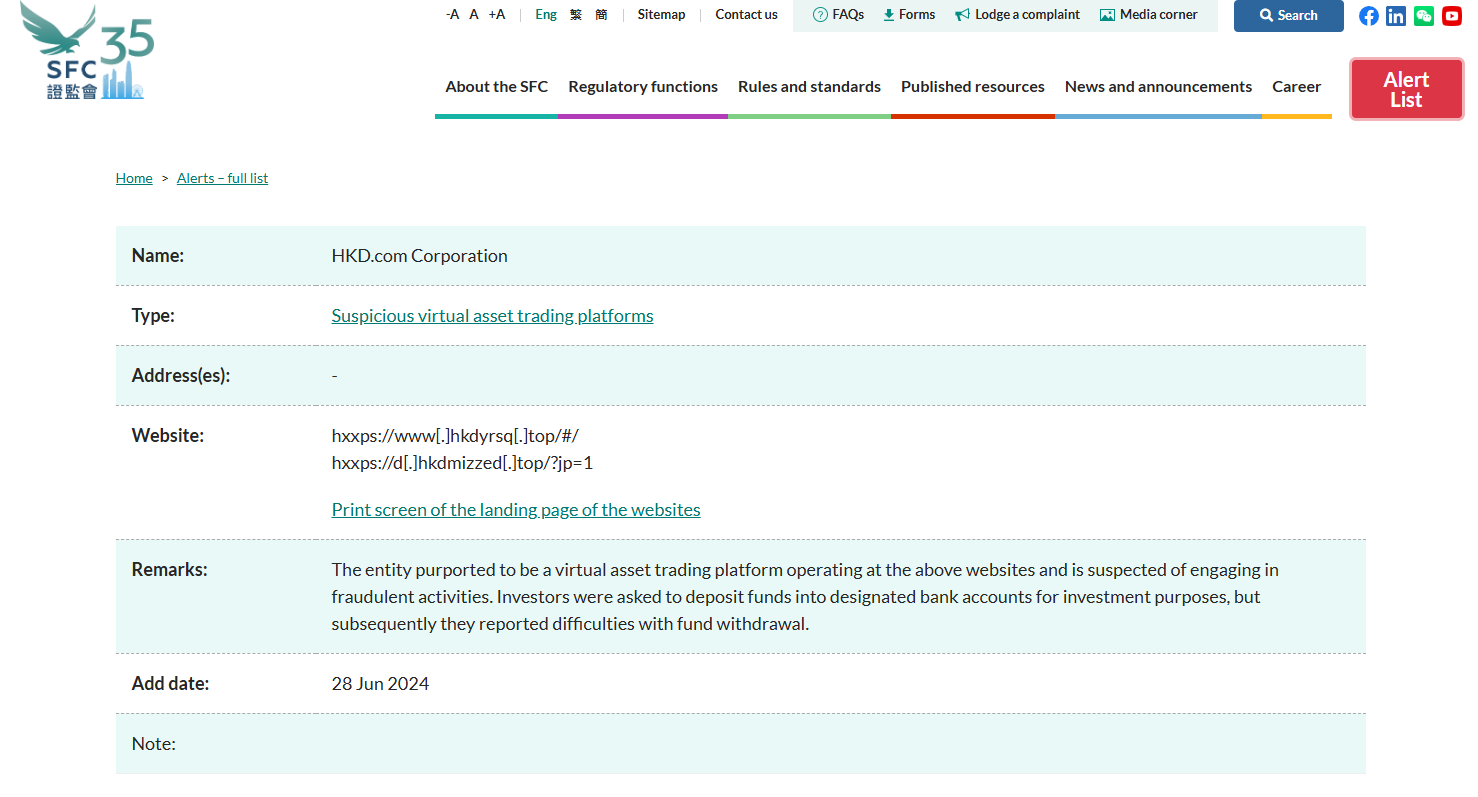This screenshot has width=1478, height=797.
Task: Open FAQs with question mark icon
Action: 838,15
